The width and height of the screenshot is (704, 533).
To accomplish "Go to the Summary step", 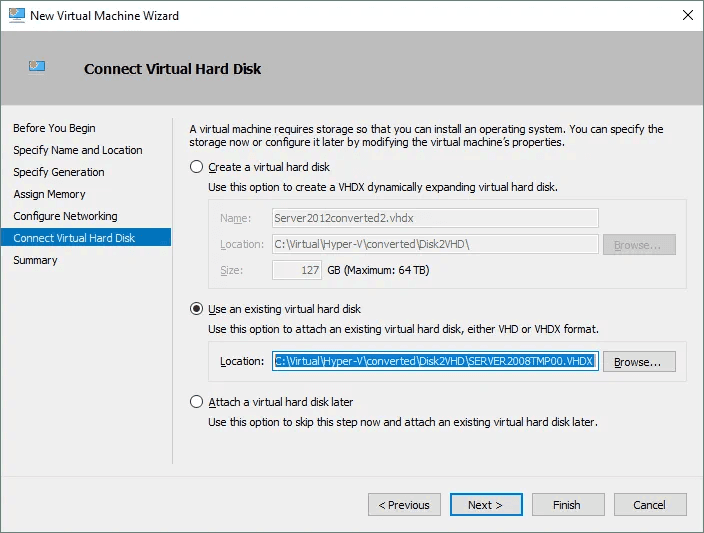I will tap(35, 260).
